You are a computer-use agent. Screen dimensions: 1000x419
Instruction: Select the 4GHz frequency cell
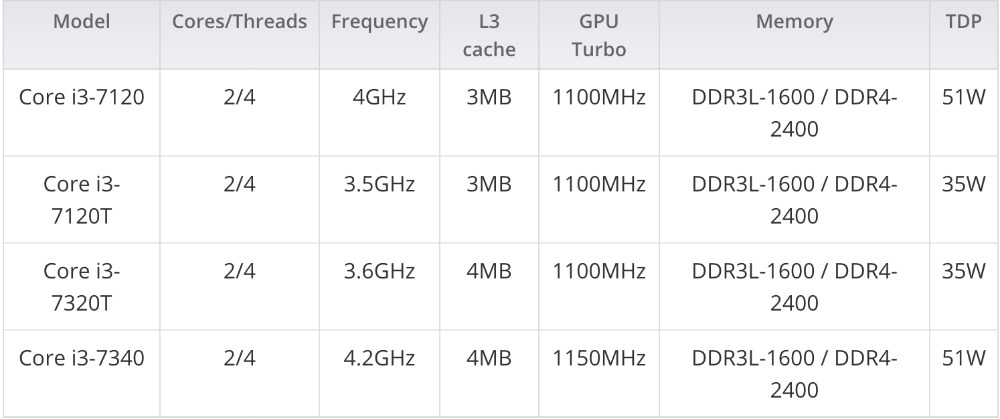click(x=379, y=113)
